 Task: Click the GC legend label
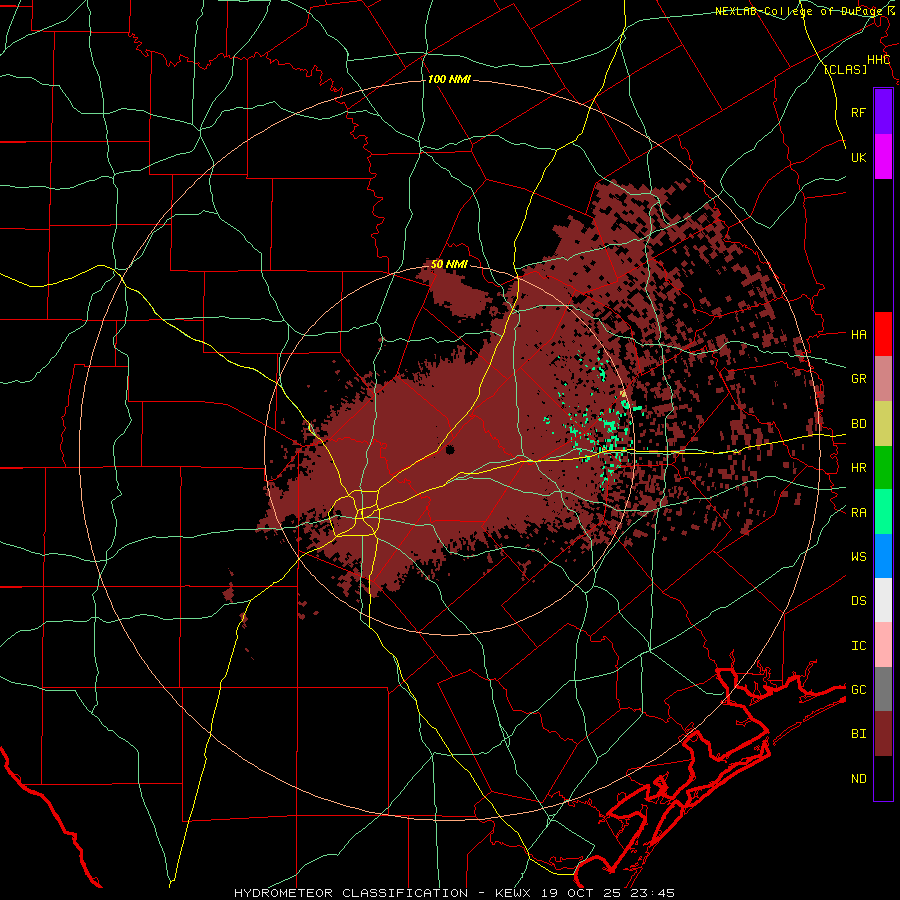pyautogui.click(x=859, y=690)
